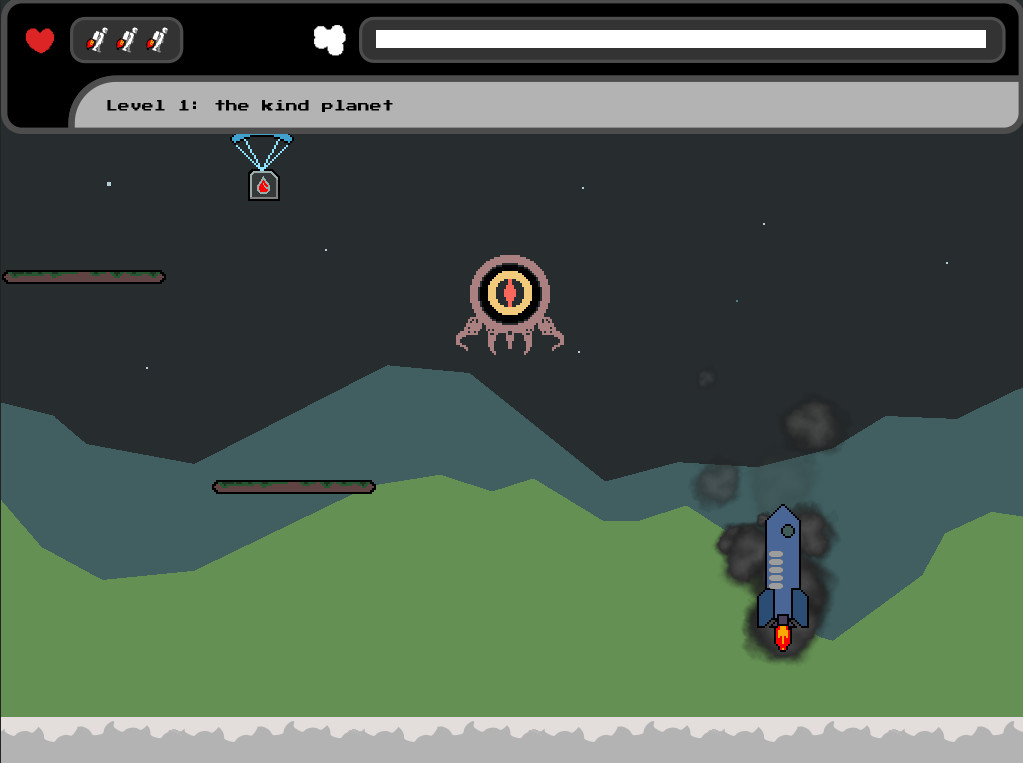1023x763 pixels.
Task: Click the rocket's orange exhaust flame
Action: click(x=781, y=636)
